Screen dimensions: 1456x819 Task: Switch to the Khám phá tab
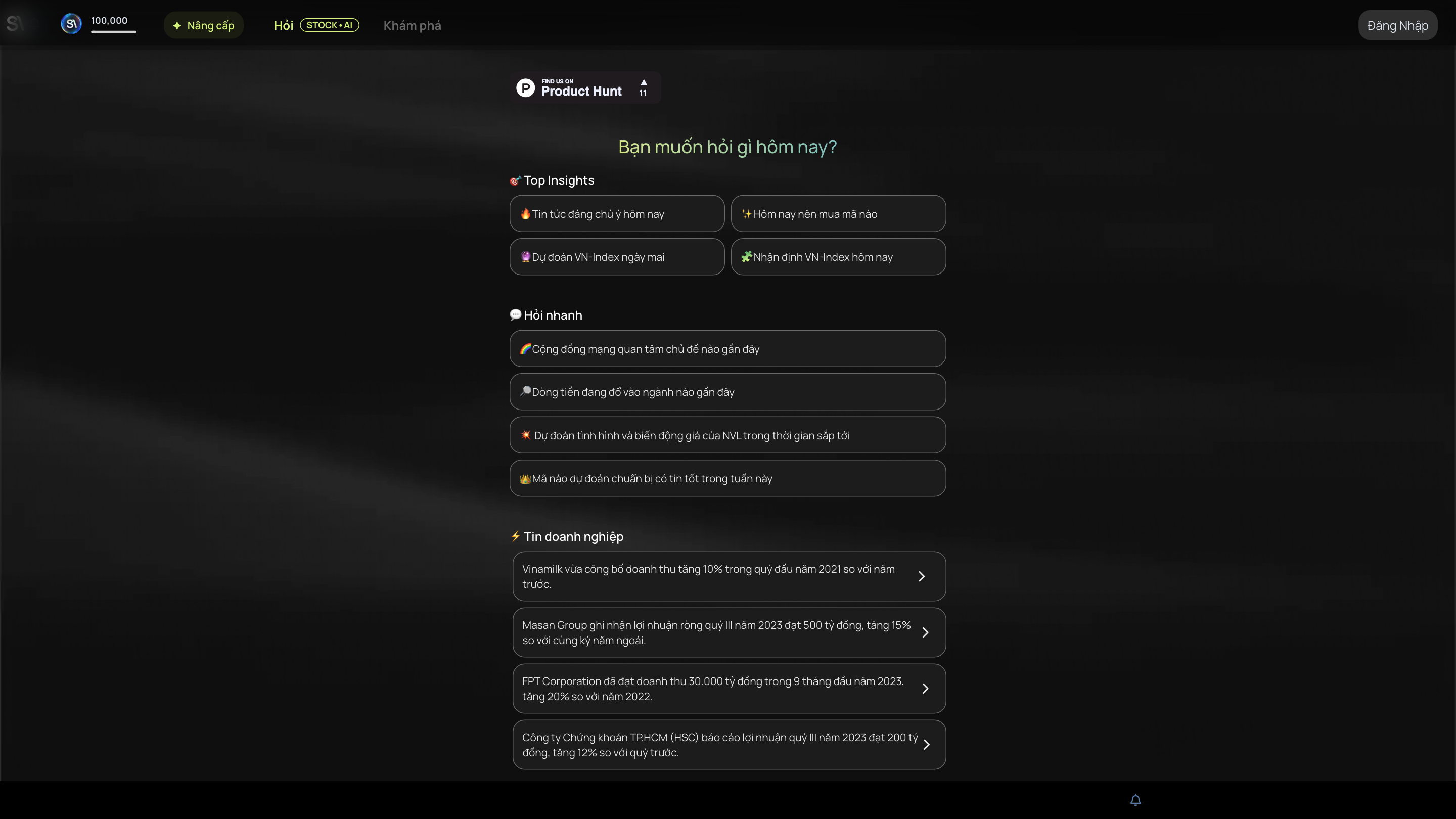(x=412, y=25)
